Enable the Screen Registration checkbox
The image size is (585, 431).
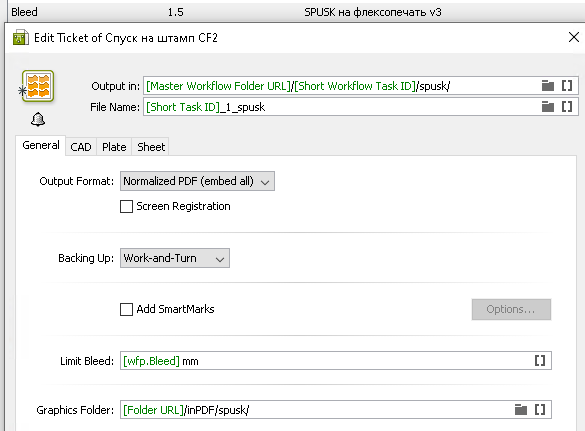point(126,206)
